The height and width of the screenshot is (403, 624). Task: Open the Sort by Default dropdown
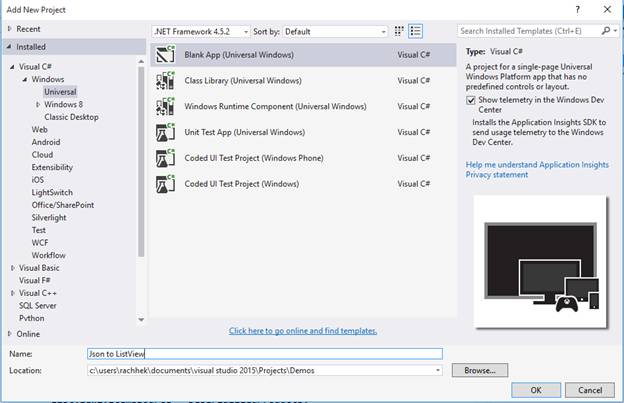[335, 31]
